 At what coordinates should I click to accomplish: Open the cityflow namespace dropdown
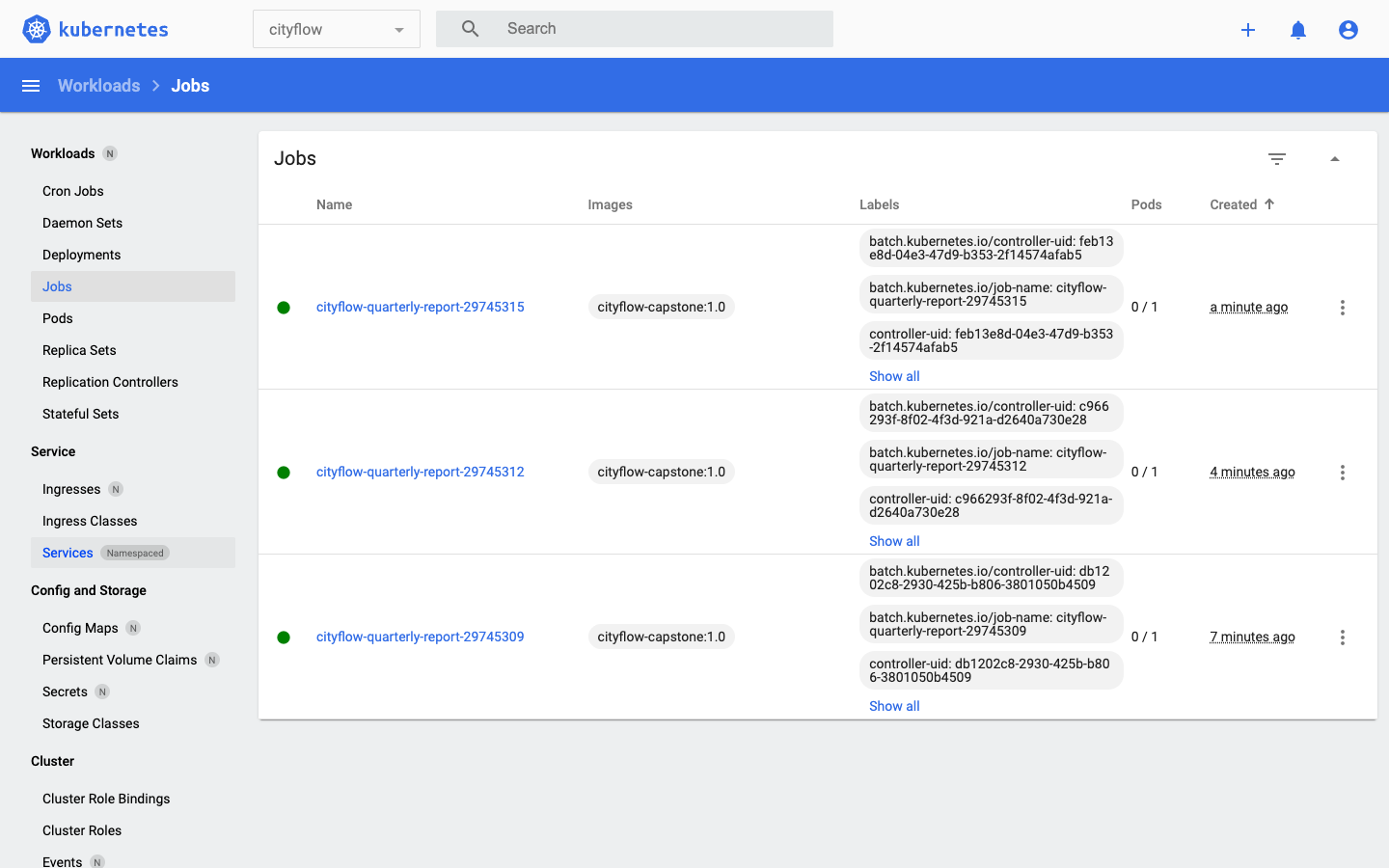337,29
